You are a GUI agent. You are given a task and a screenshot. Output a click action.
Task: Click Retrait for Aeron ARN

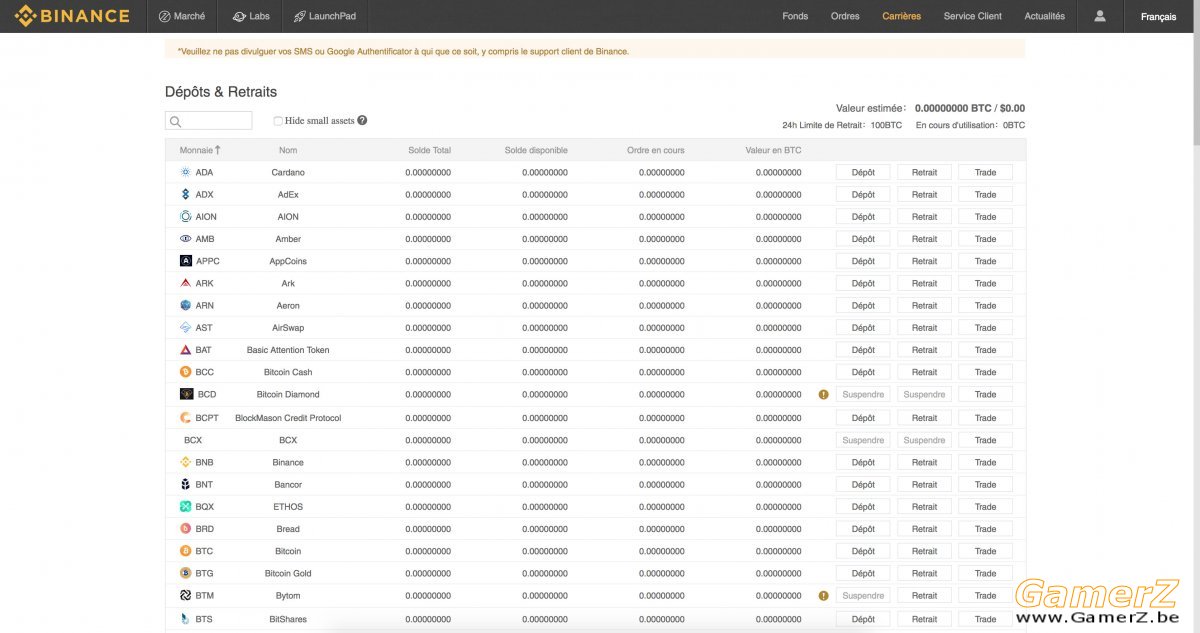pos(924,305)
